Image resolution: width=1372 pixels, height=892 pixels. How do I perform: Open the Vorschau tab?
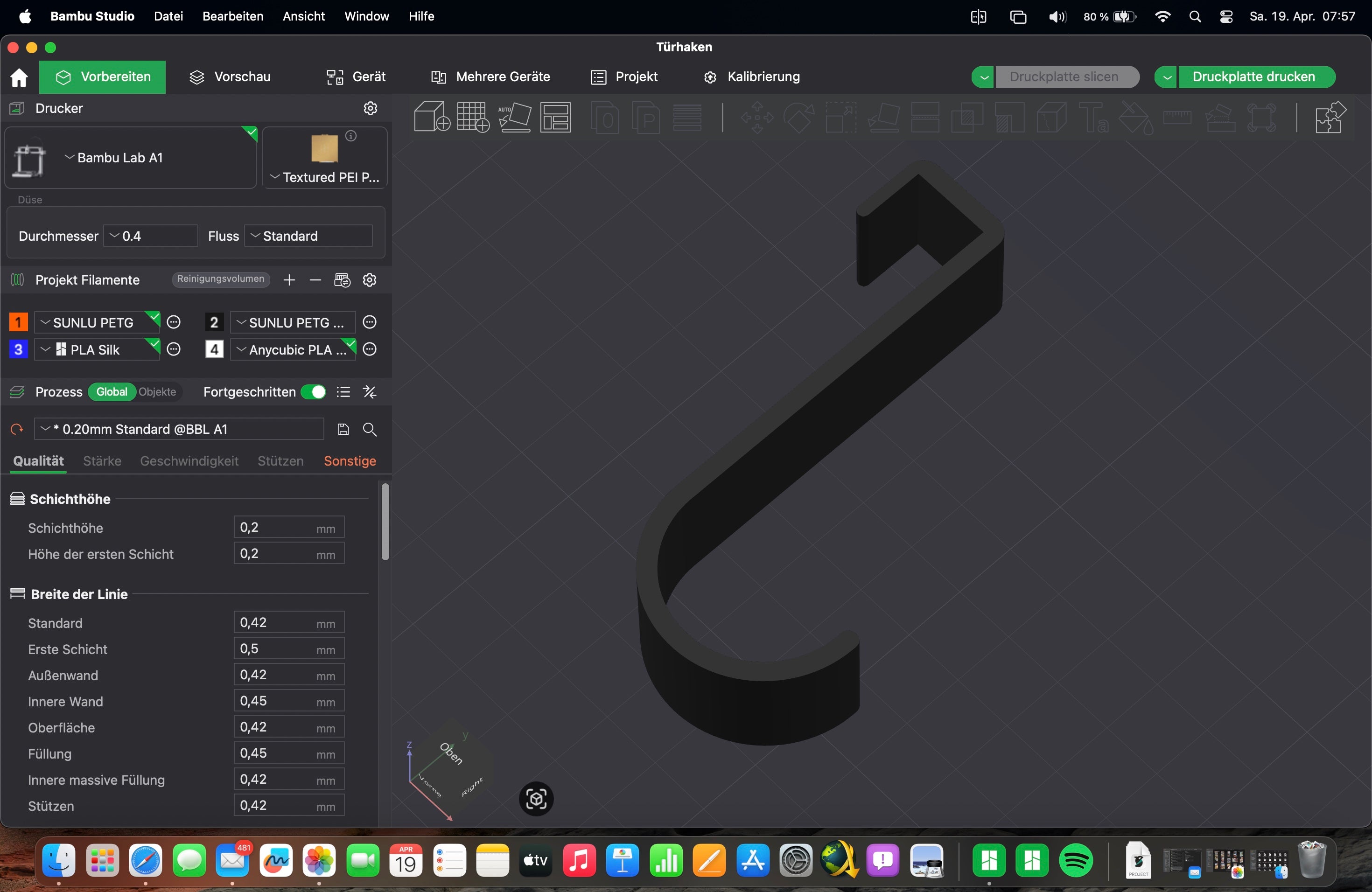tap(230, 77)
